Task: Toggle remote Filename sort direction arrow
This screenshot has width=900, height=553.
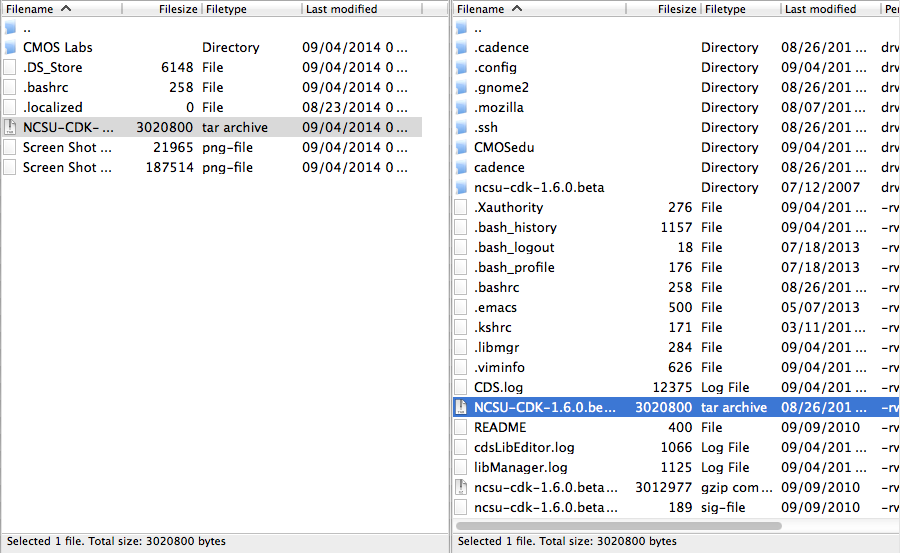Action: (517, 9)
